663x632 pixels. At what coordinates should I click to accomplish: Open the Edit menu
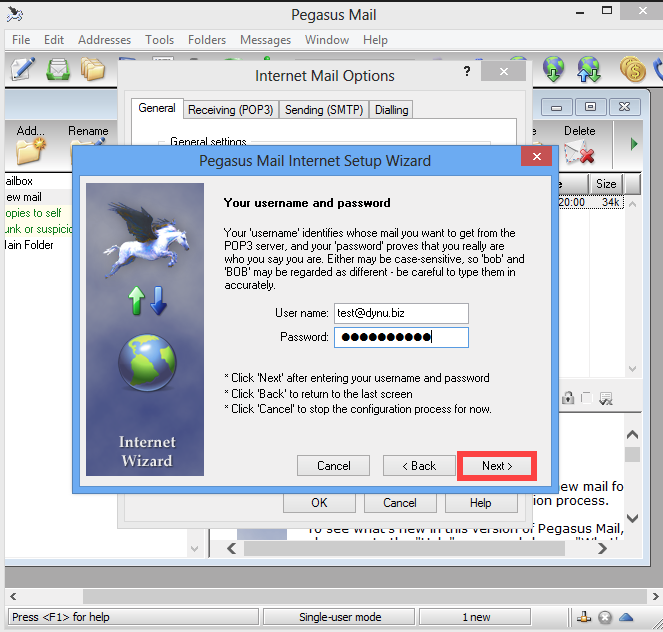[x=54, y=40]
